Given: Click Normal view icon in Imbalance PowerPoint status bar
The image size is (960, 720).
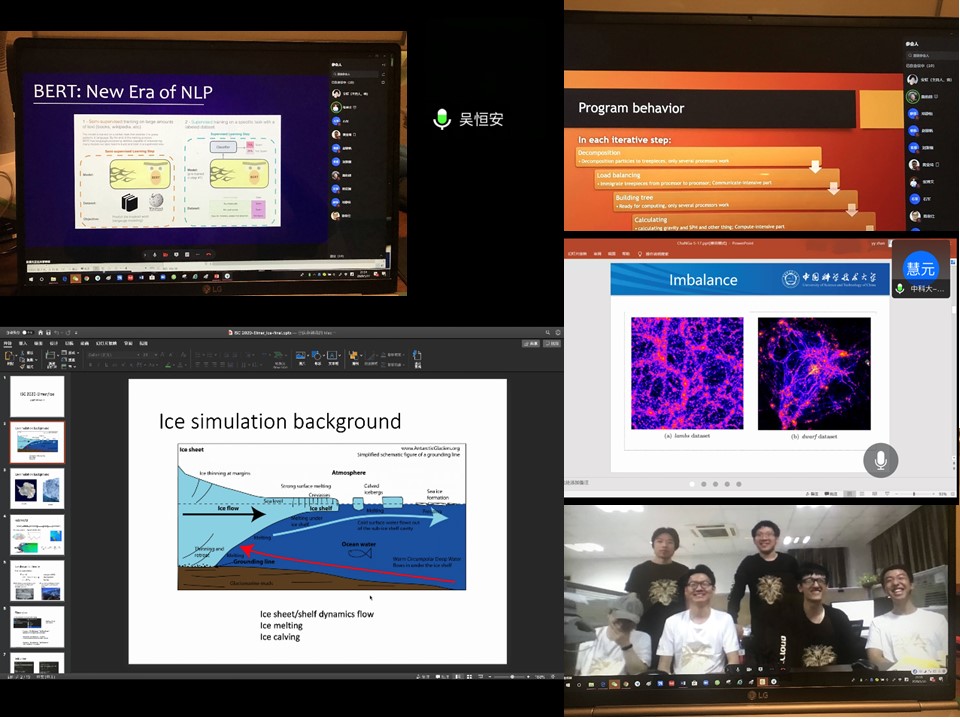Looking at the screenshot, I should point(849,493).
